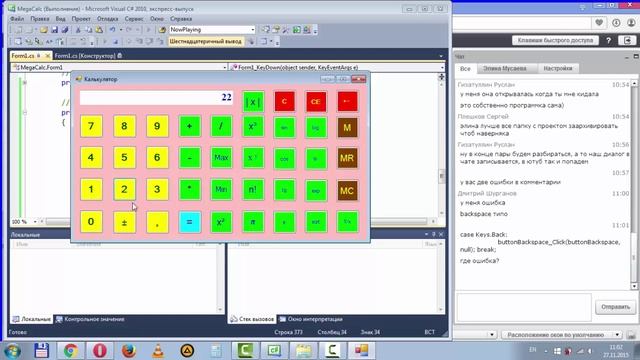The image size is (640, 360).
Task: Click the log function key
Action: [316, 127]
